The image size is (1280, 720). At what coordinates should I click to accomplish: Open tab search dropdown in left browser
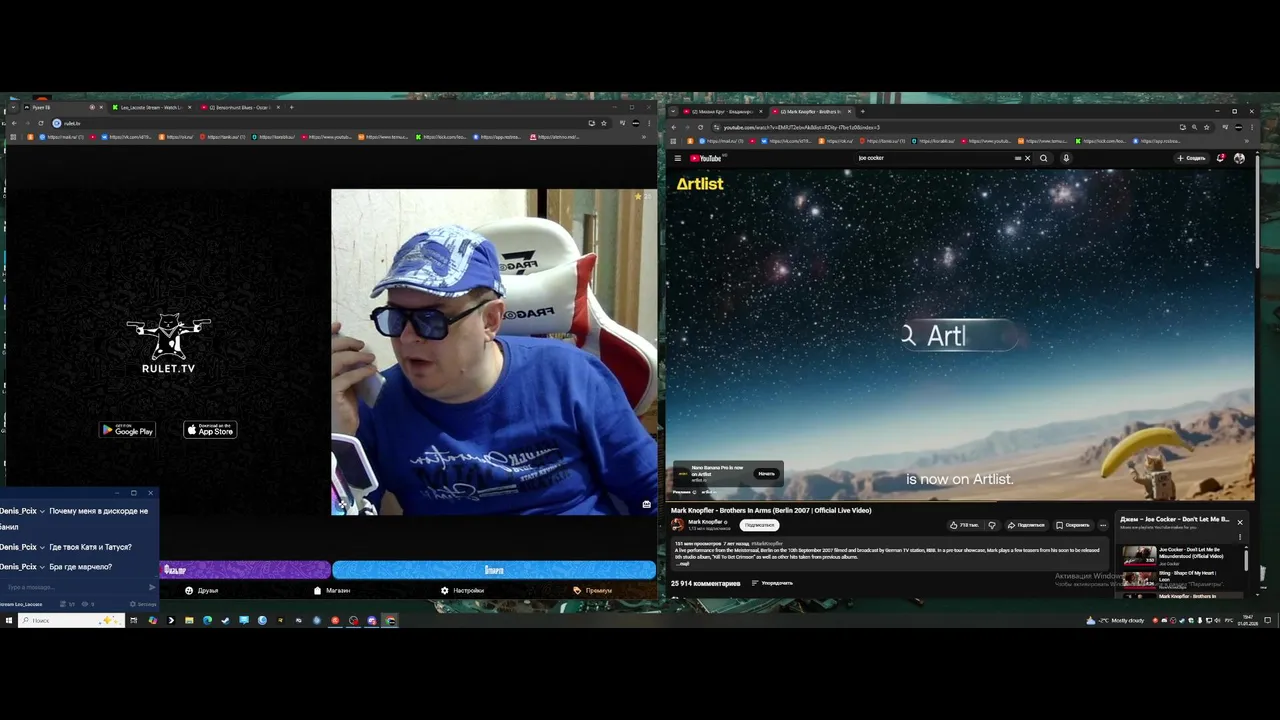pos(12,107)
